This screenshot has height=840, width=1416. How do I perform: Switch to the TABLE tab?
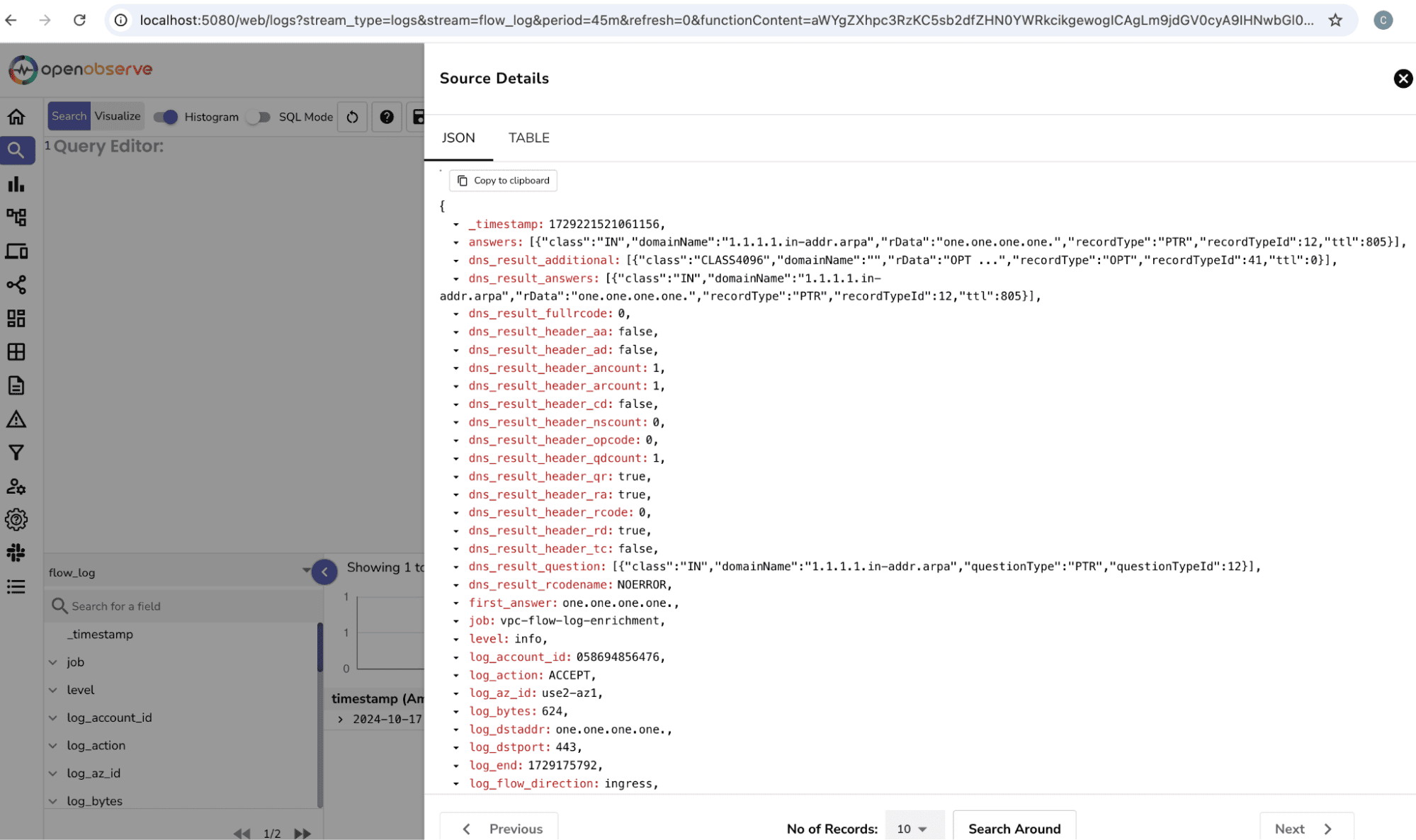(x=528, y=137)
